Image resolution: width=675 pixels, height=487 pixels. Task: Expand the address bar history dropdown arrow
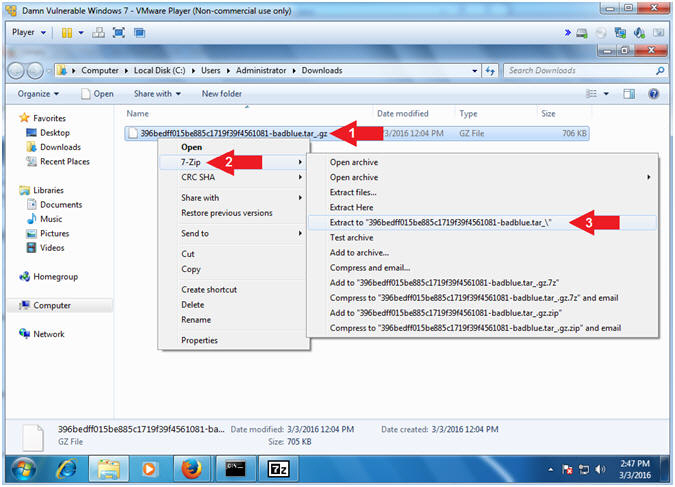(474, 71)
